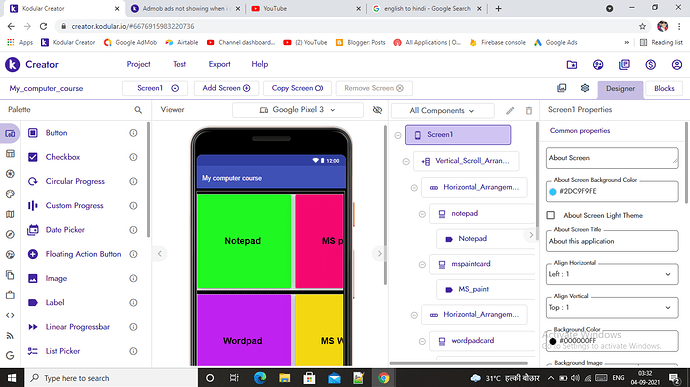
Task: Search the palette with magnifier icon
Action: tap(138, 110)
